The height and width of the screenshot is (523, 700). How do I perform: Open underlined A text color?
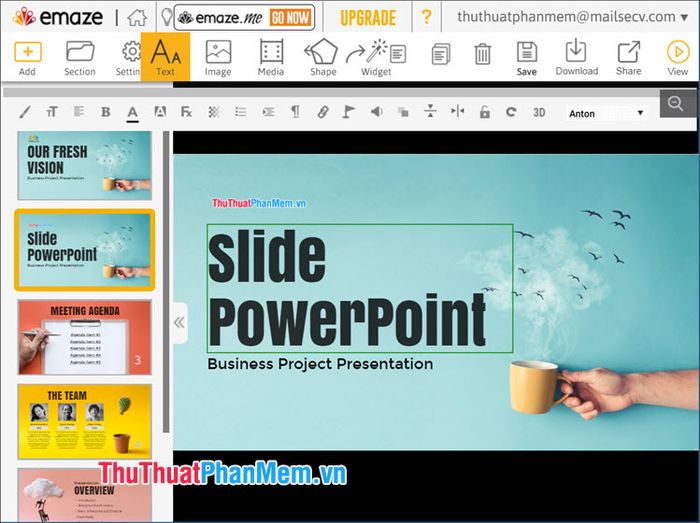(133, 113)
